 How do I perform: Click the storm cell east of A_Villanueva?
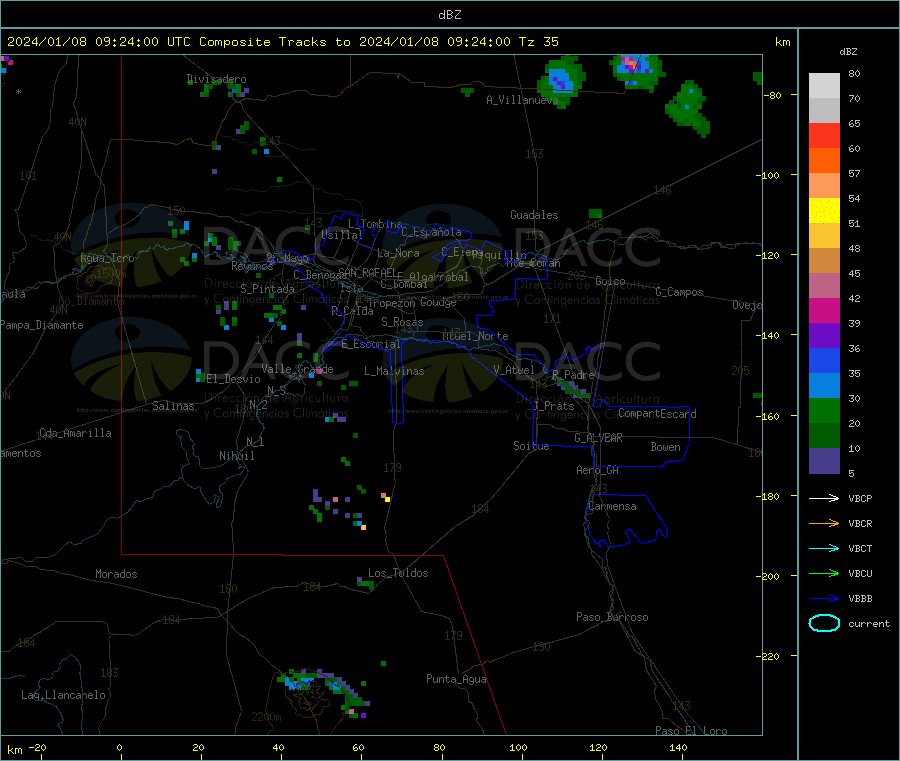coord(561,81)
